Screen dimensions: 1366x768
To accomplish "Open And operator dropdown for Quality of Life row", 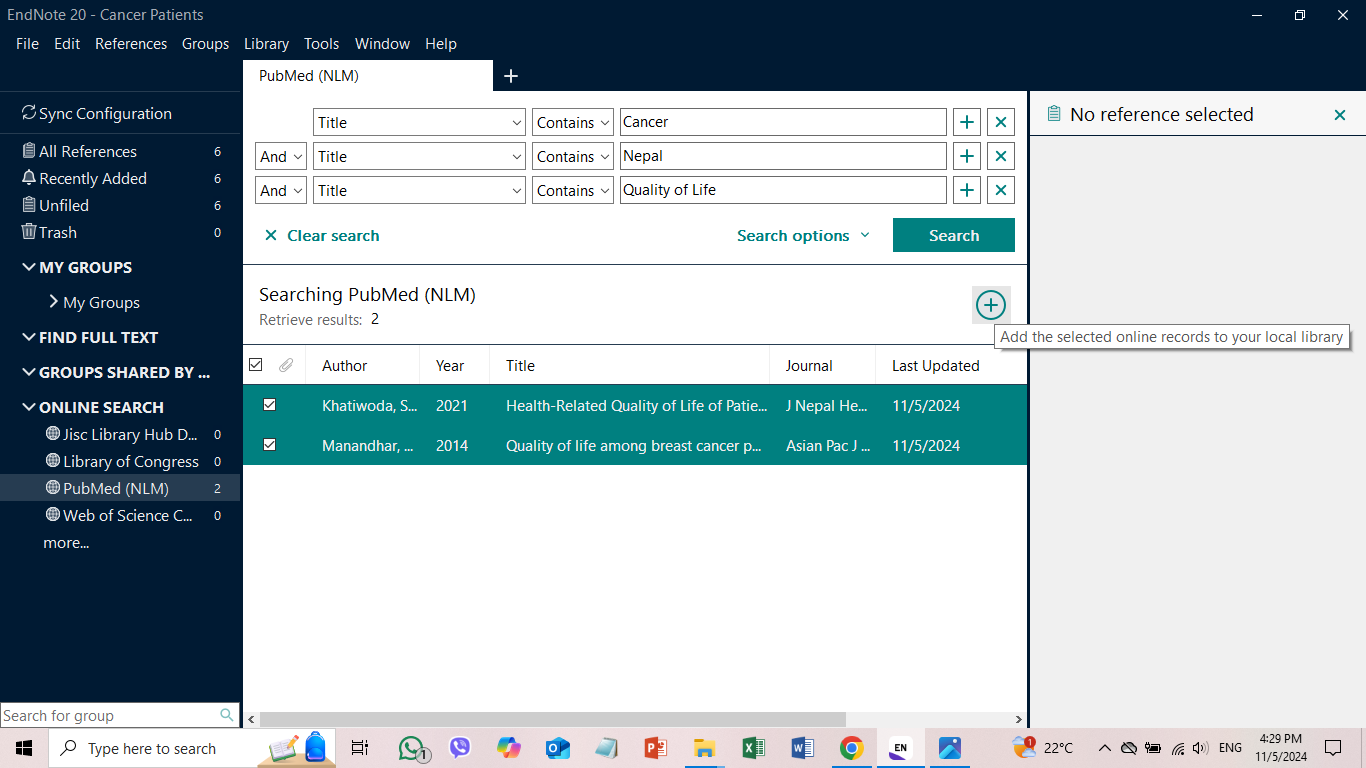I will click(x=281, y=190).
